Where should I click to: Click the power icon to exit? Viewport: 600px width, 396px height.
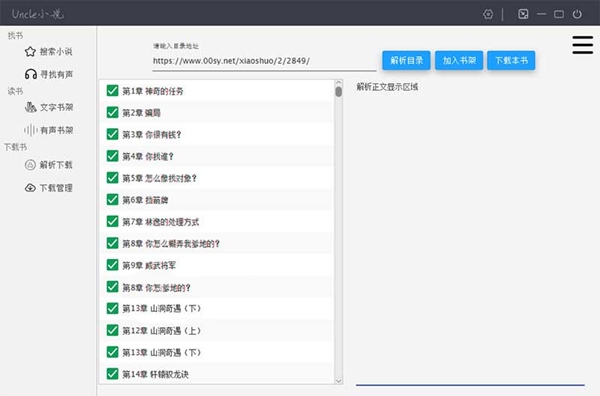coord(577,14)
